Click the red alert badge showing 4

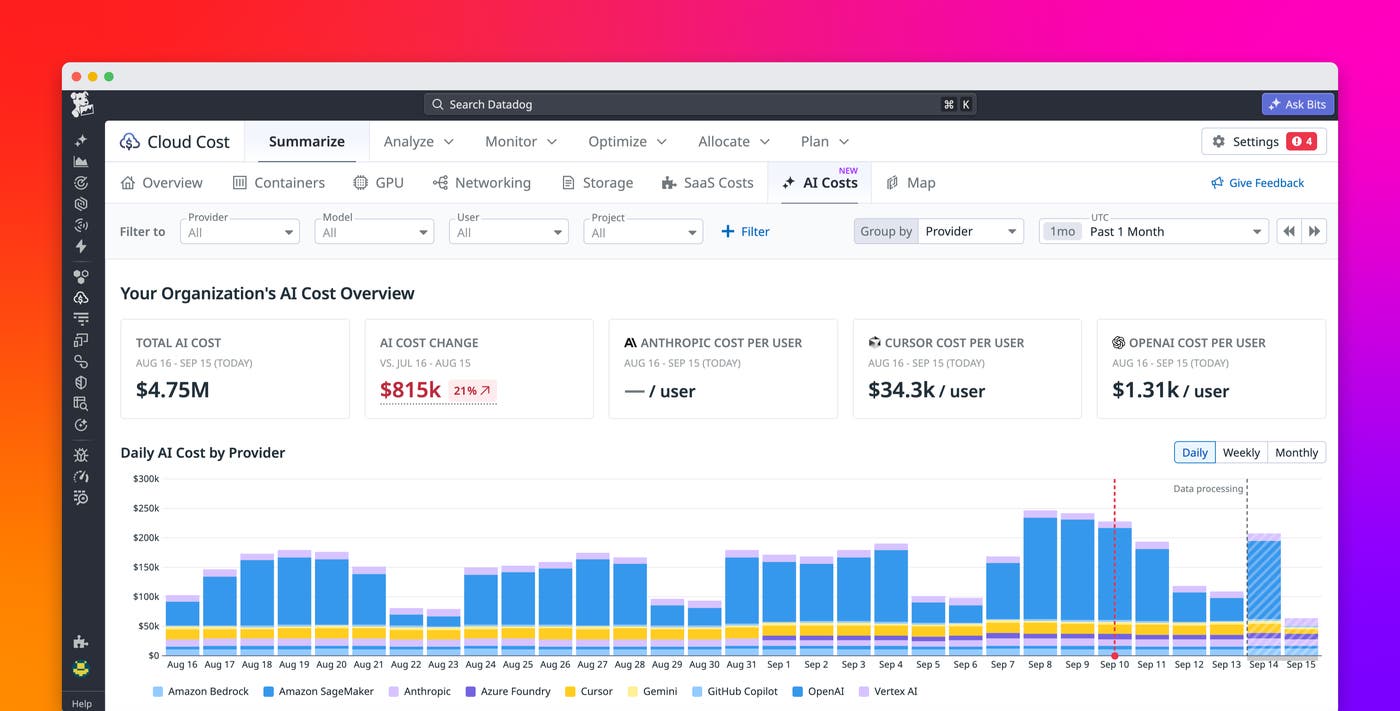1302,142
